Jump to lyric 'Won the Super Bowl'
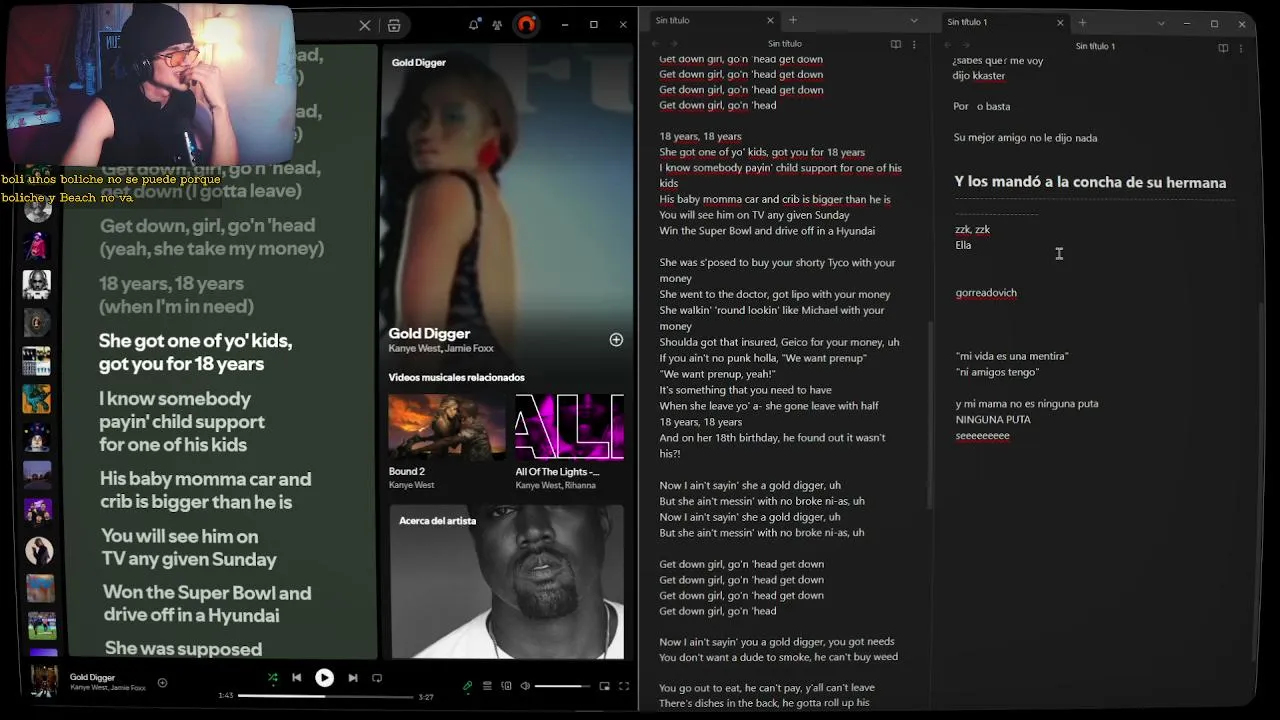This screenshot has height=720, width=1280. point(207,604)
